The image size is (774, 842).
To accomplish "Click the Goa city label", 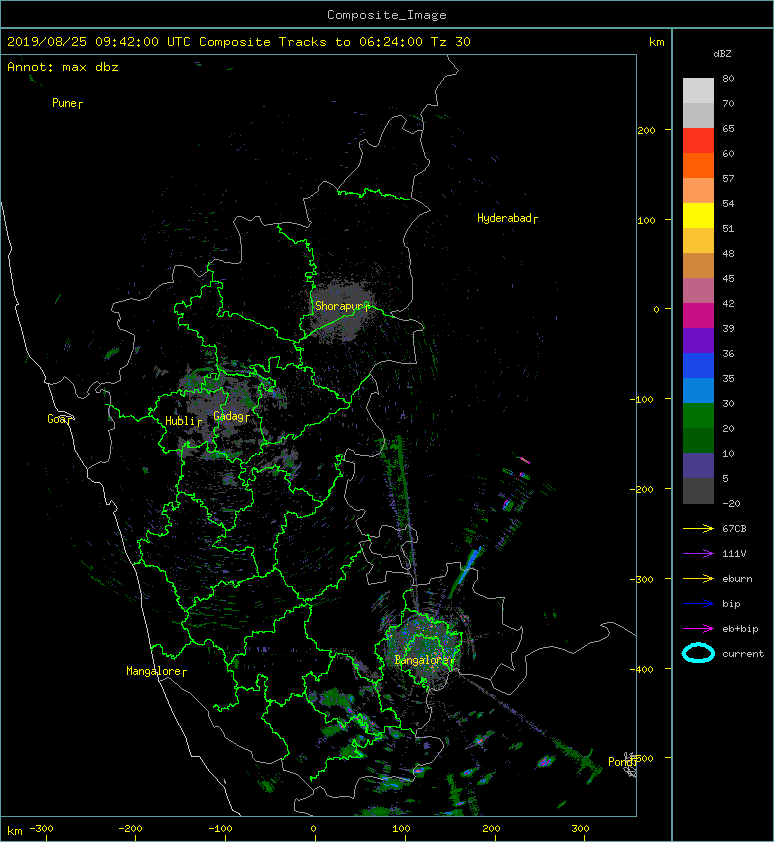I will tap(59, 419).
